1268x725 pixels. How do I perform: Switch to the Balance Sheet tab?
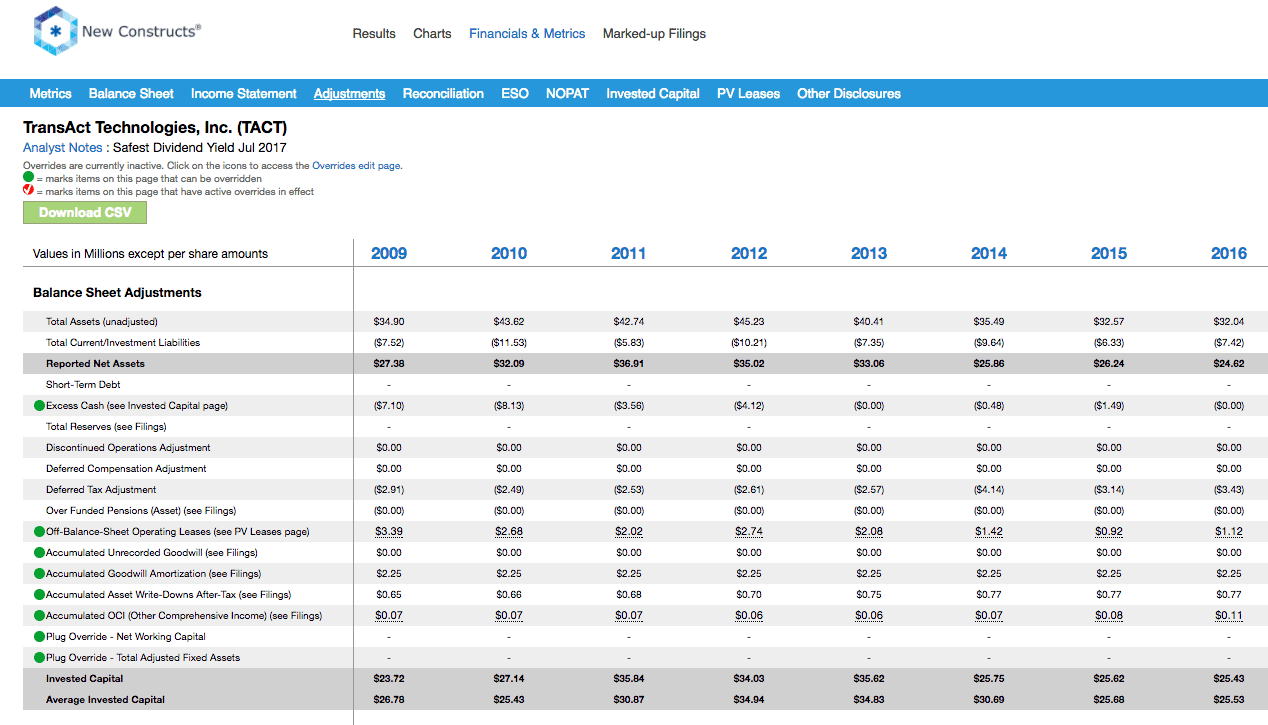(131, 94)
